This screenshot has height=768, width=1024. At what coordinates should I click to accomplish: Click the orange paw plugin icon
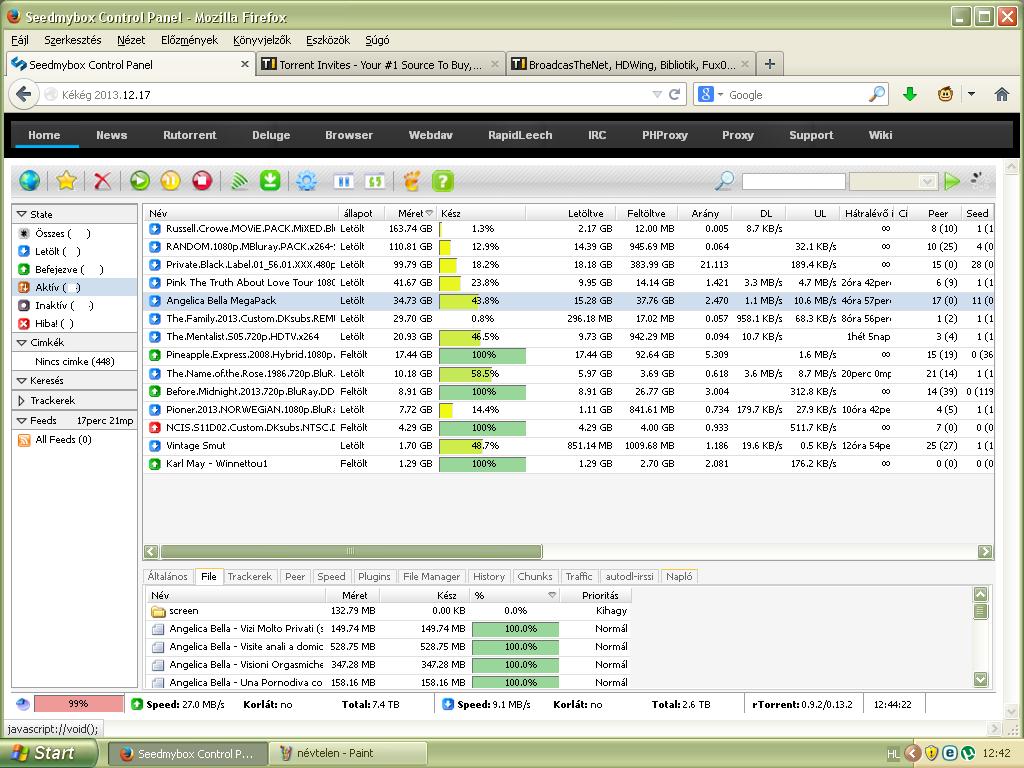(x=411, y=181)
